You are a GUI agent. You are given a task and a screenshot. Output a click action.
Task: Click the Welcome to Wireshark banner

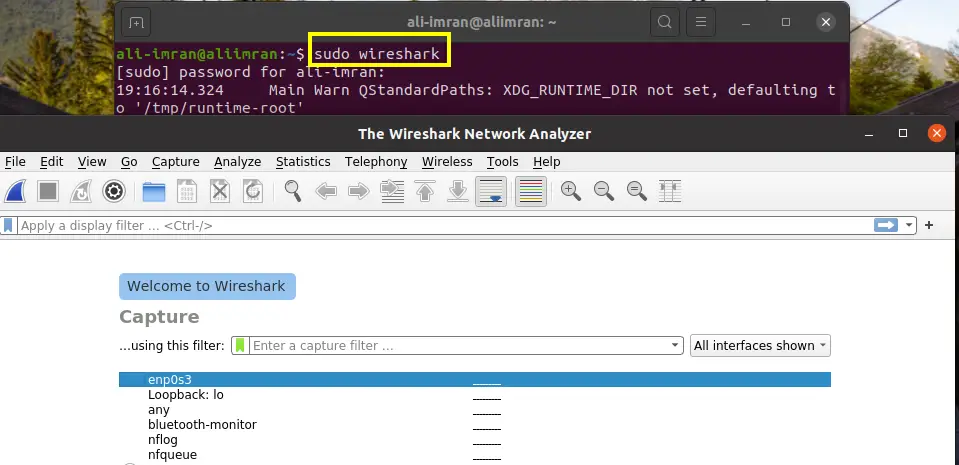(x=207, y=286)
